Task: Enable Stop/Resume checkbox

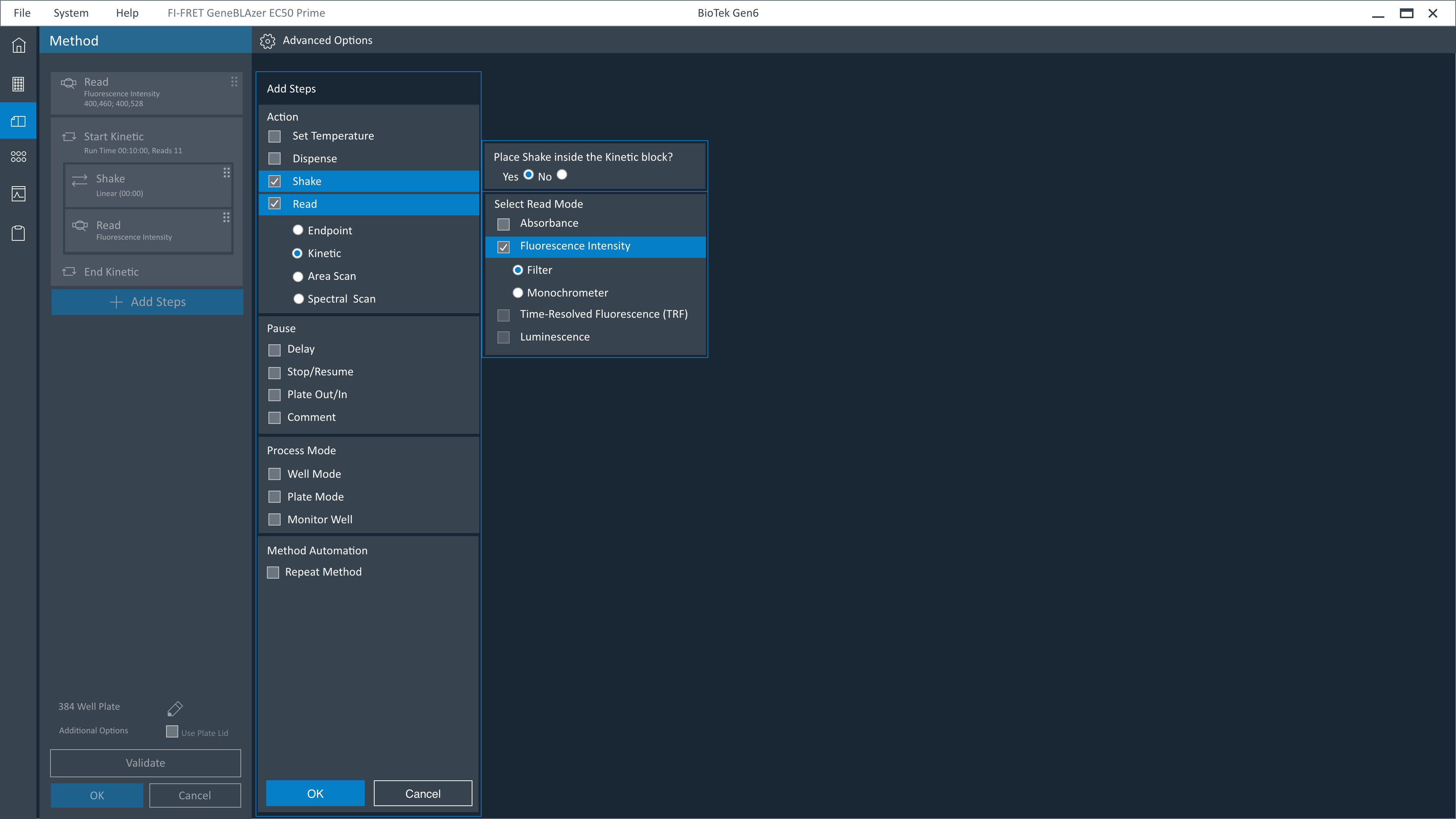Action: coord(275,373)
